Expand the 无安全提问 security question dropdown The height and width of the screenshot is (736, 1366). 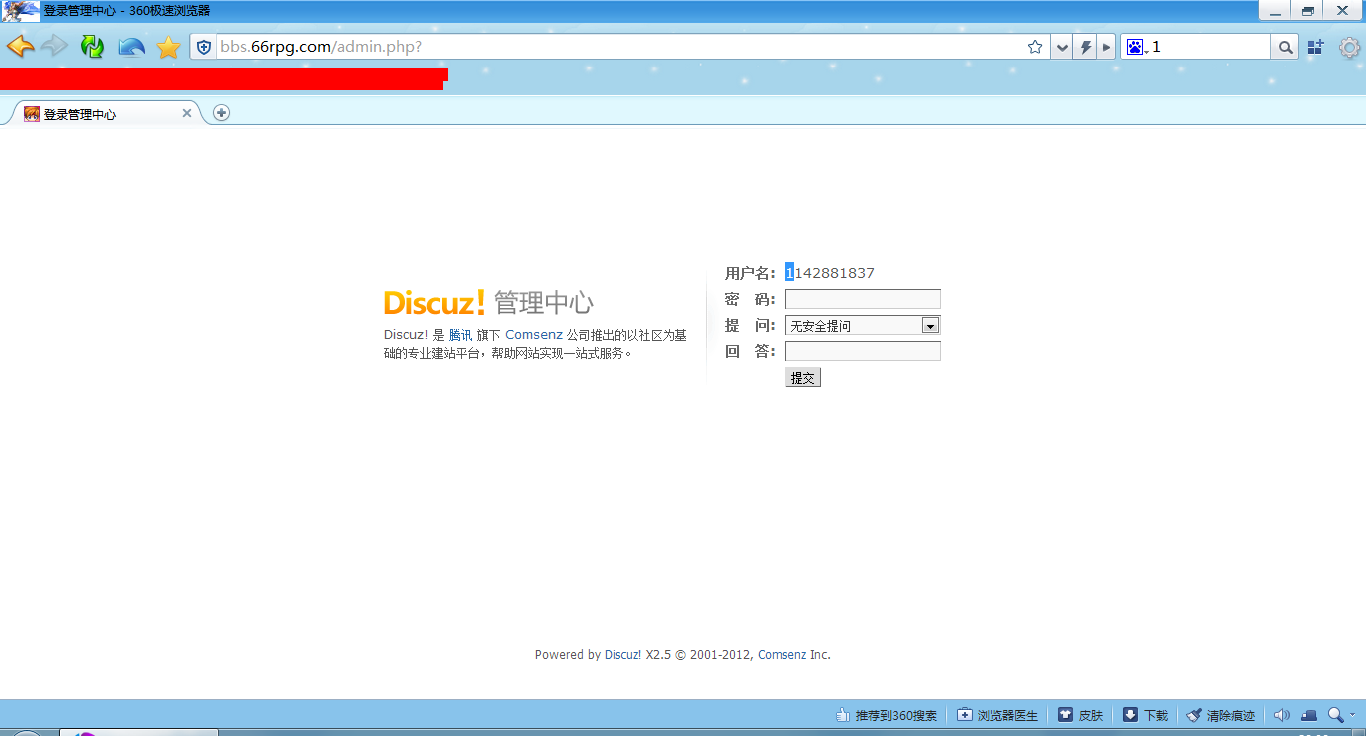863,325
